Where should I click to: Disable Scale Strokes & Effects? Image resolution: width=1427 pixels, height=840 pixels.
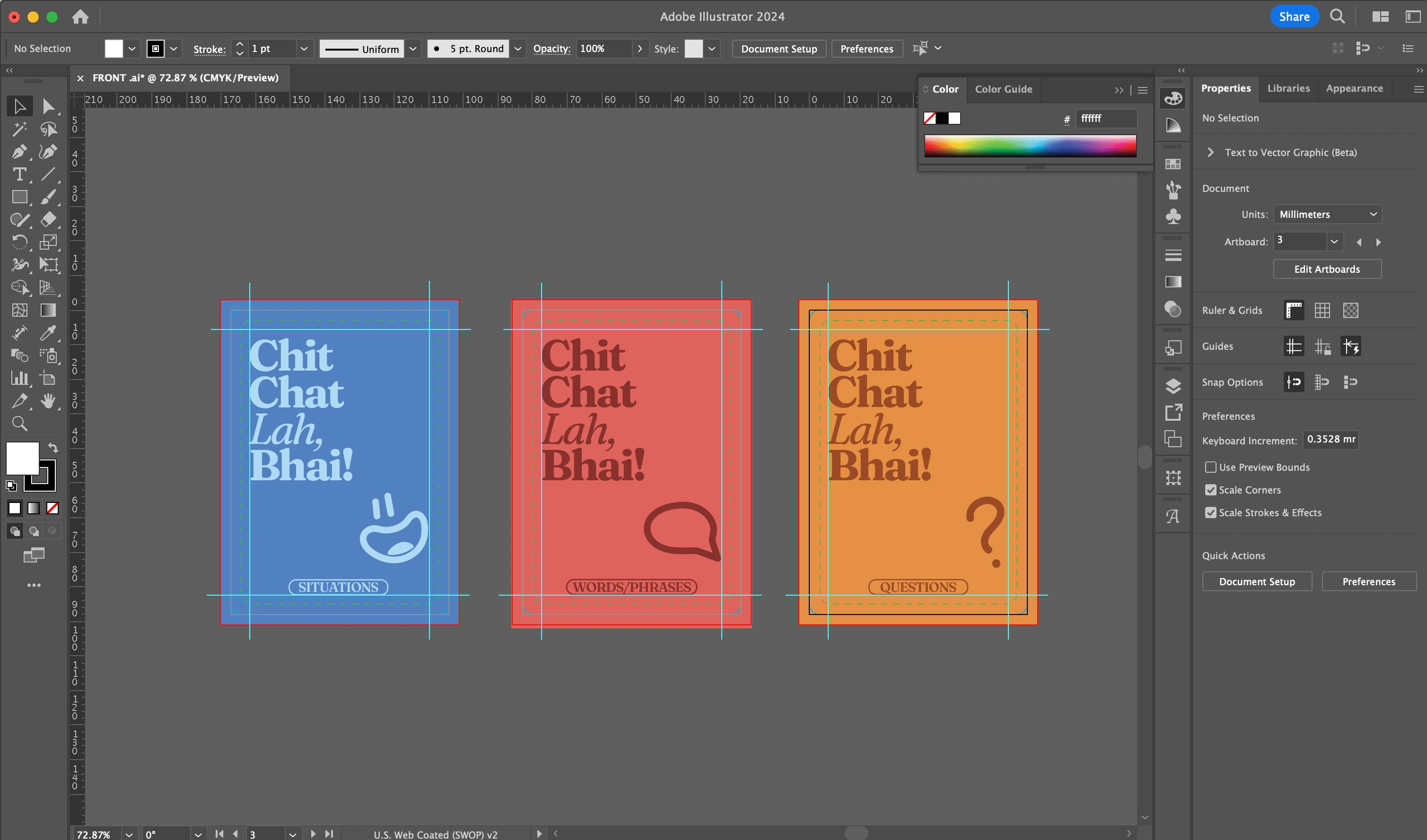[x=1211, y=512]
